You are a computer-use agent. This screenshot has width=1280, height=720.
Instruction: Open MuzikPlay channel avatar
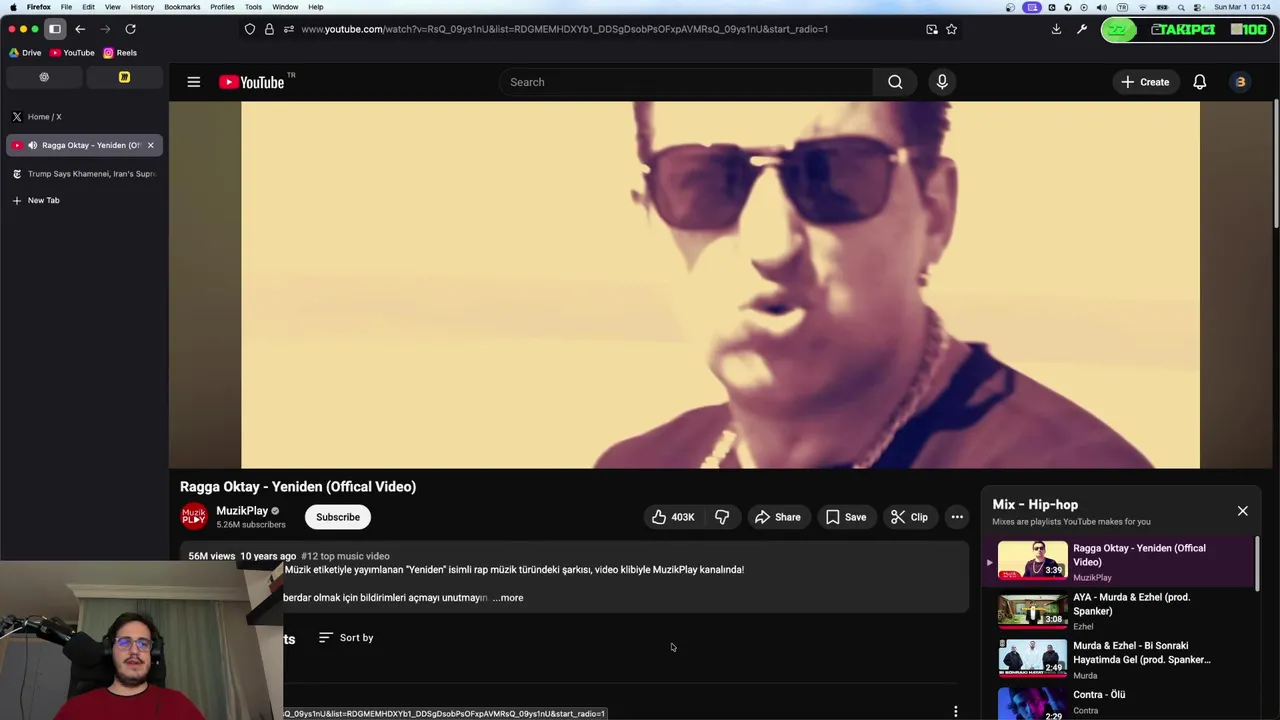194,517
